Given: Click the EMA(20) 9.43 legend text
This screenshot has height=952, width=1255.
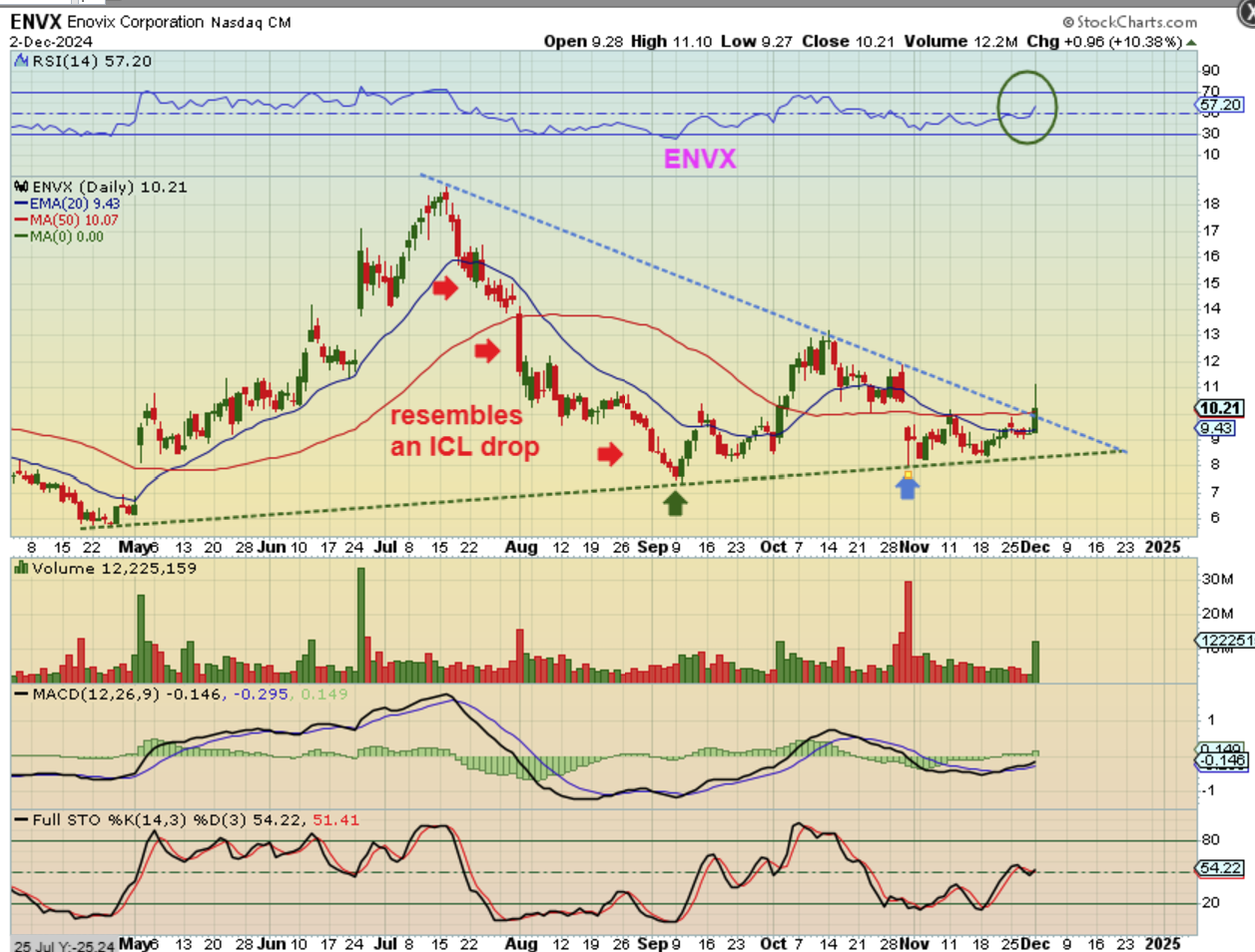Looking at the screenshot, I should click(x=75, y=205).
